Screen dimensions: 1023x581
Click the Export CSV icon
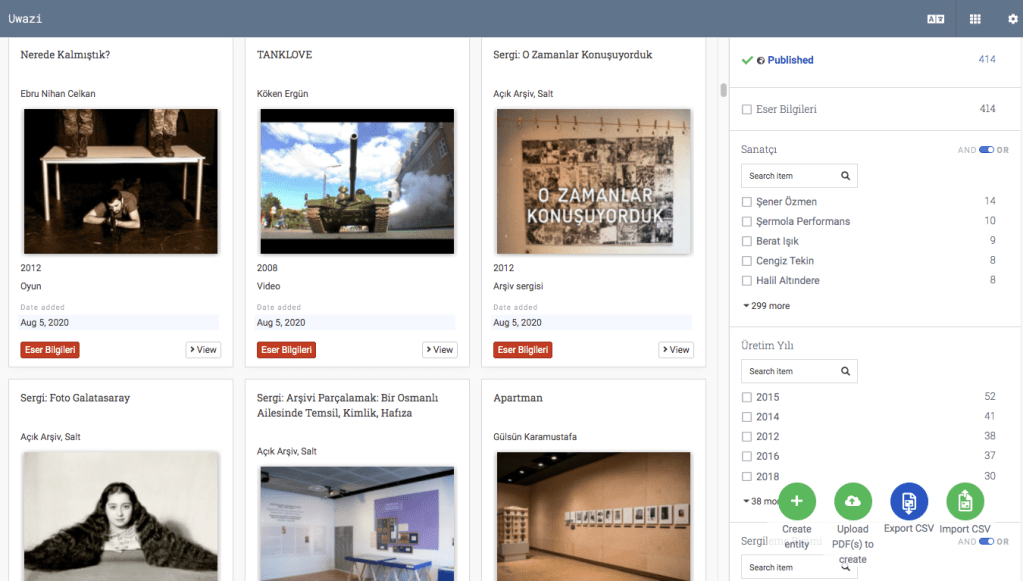909,501
